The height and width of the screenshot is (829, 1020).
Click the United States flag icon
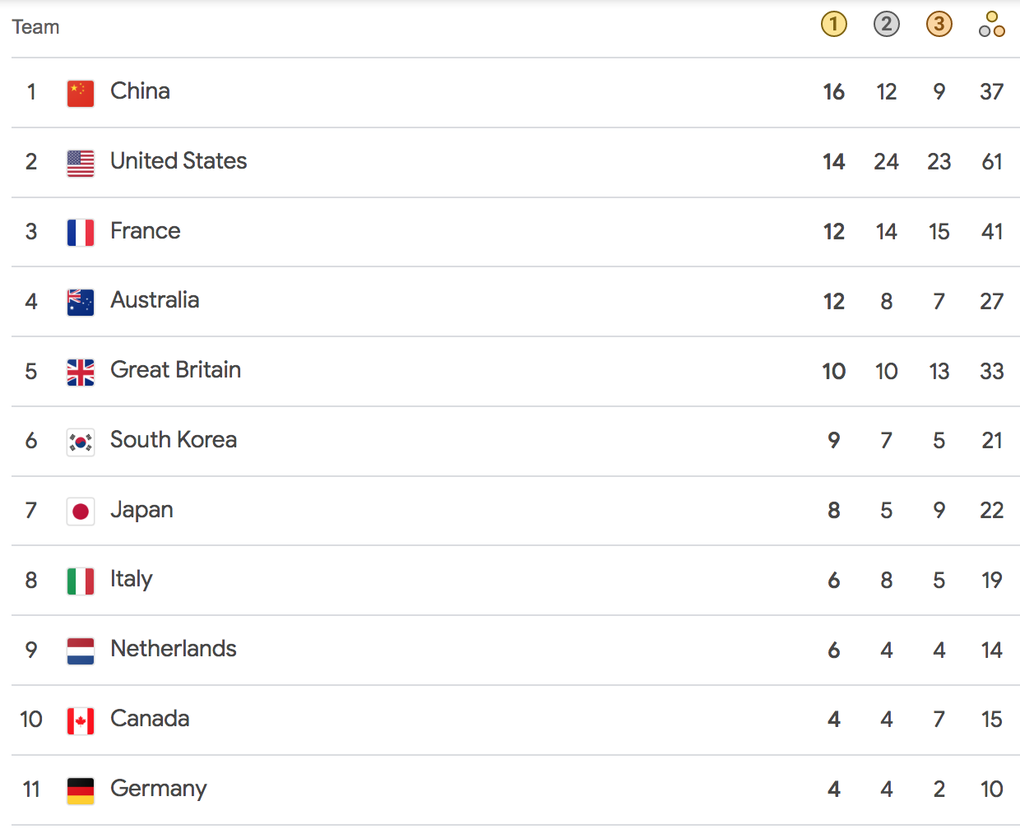81,163
